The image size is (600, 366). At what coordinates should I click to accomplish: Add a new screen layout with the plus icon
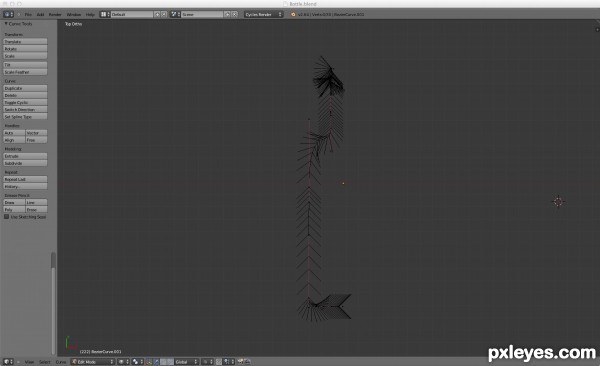pyautogui.click(x=157, y=14)
